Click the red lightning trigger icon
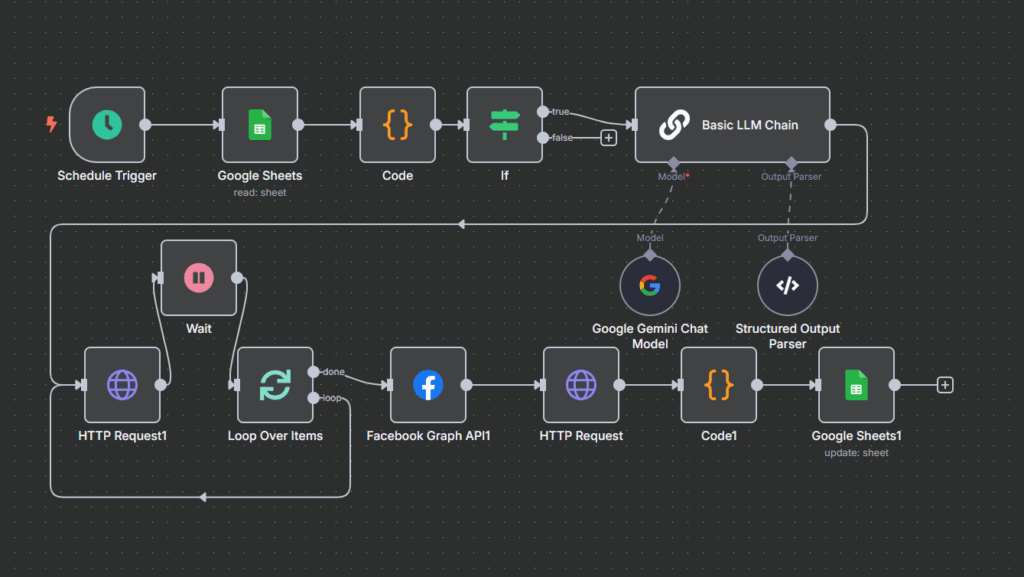Screen dimensions: 1024x577 (52, 124)
